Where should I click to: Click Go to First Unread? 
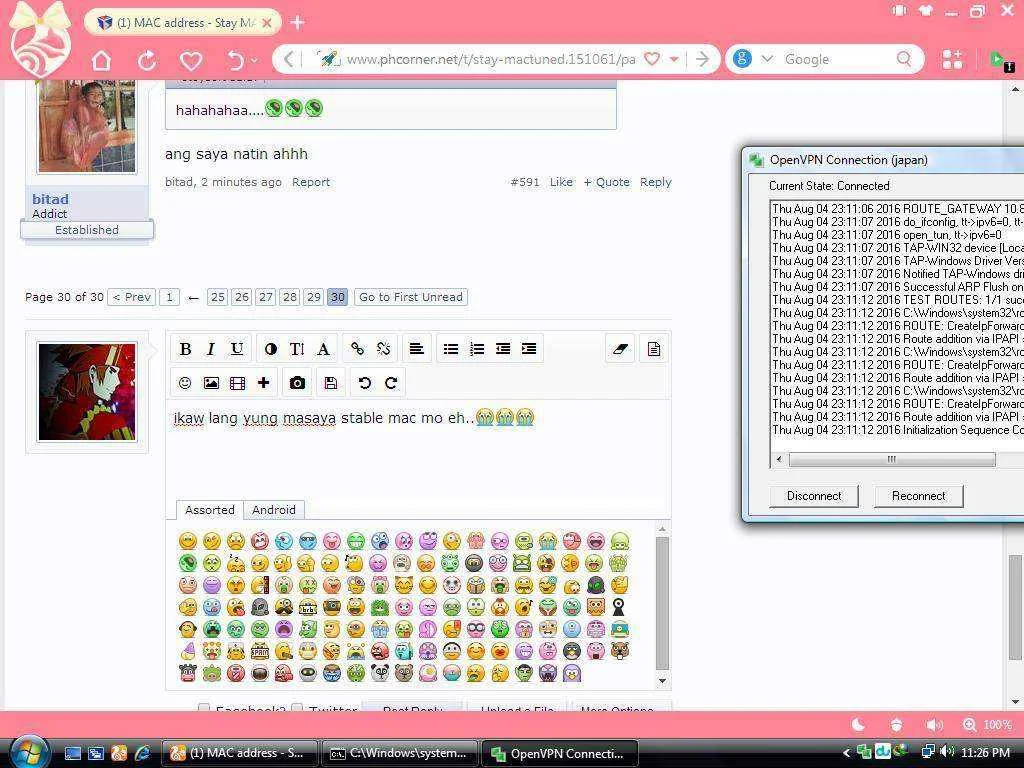(411, 297)
